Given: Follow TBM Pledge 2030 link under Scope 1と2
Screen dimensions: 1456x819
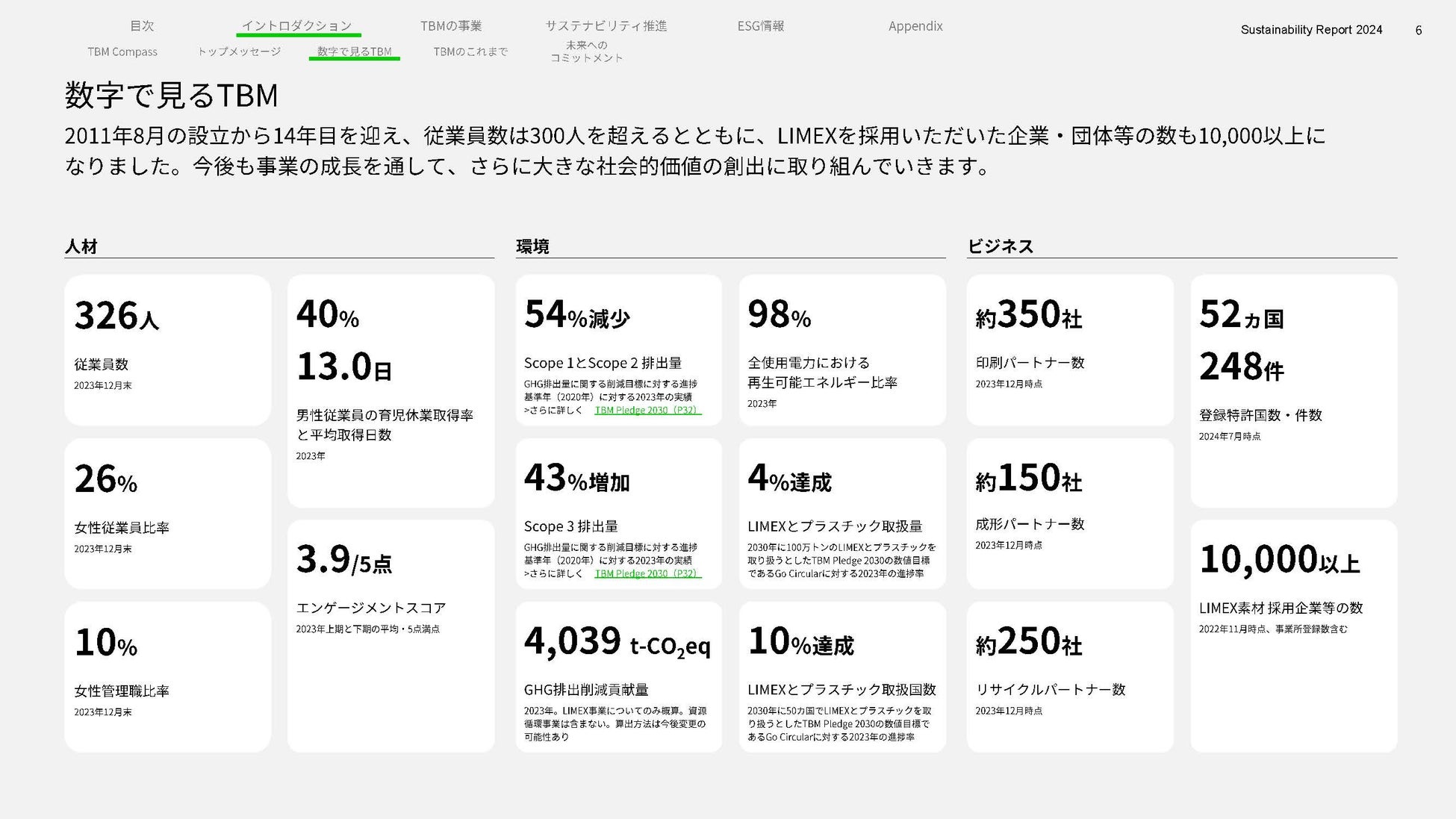Looking at the screenshot, I should point(647,410).
